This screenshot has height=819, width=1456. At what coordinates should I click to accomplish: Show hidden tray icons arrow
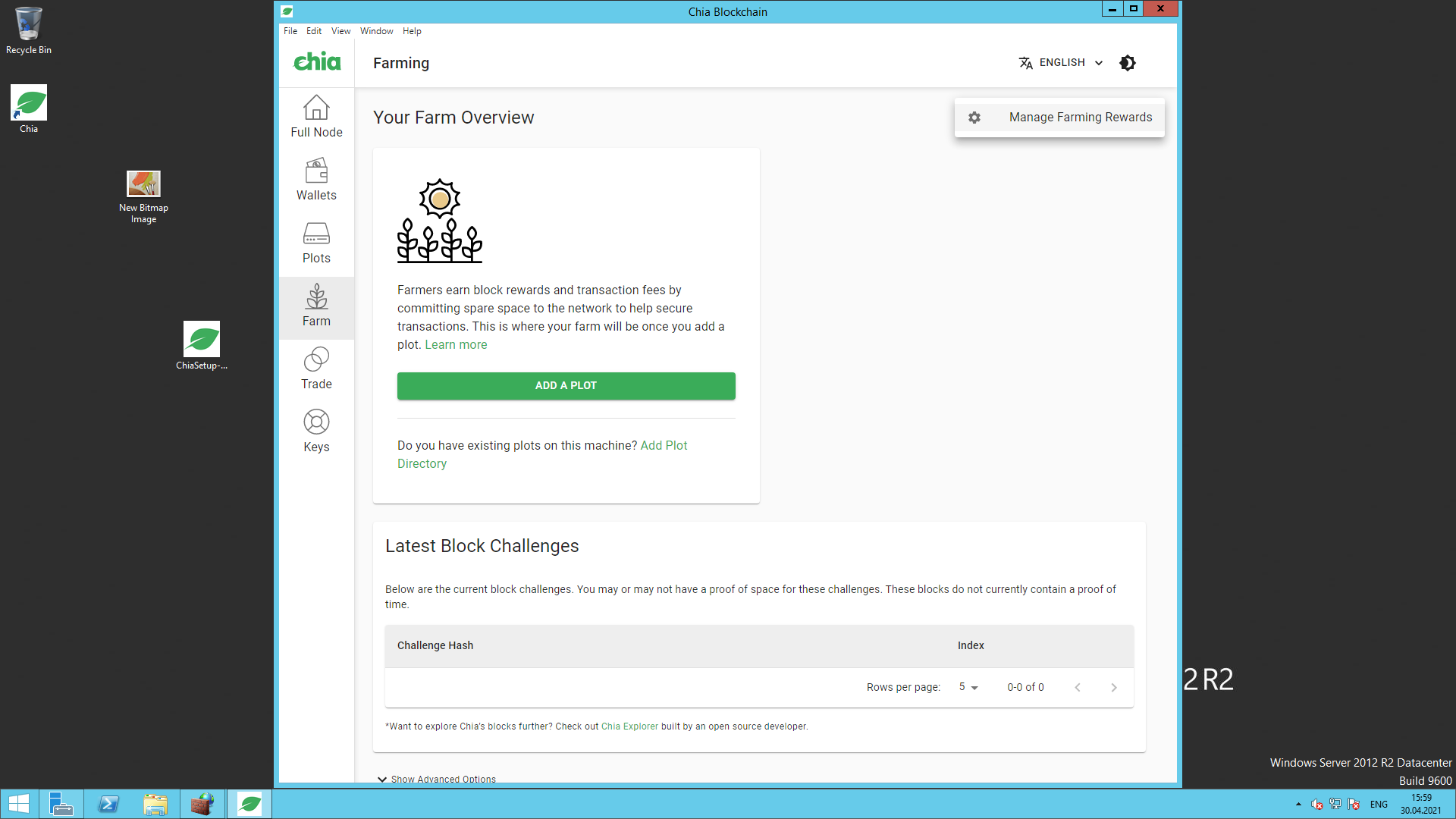1298,805
